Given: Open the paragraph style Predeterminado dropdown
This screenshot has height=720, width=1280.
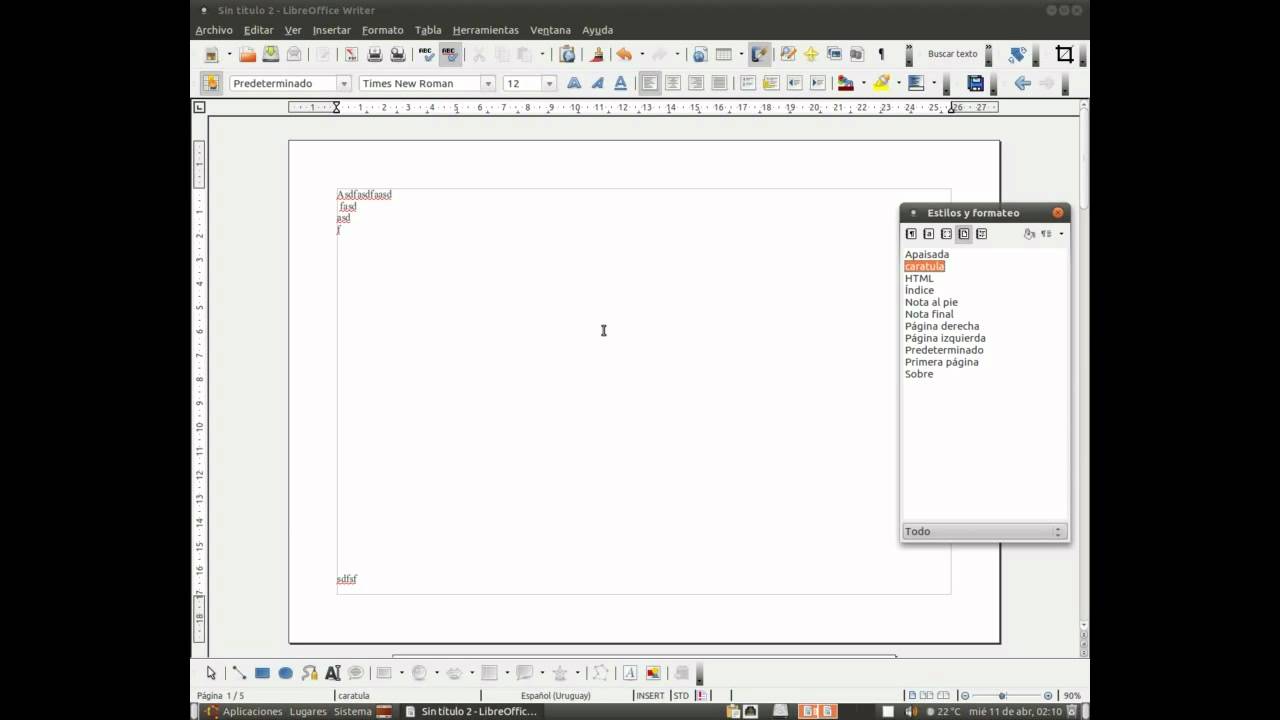Looking at the screenshot, I should [x=344, y=84].
